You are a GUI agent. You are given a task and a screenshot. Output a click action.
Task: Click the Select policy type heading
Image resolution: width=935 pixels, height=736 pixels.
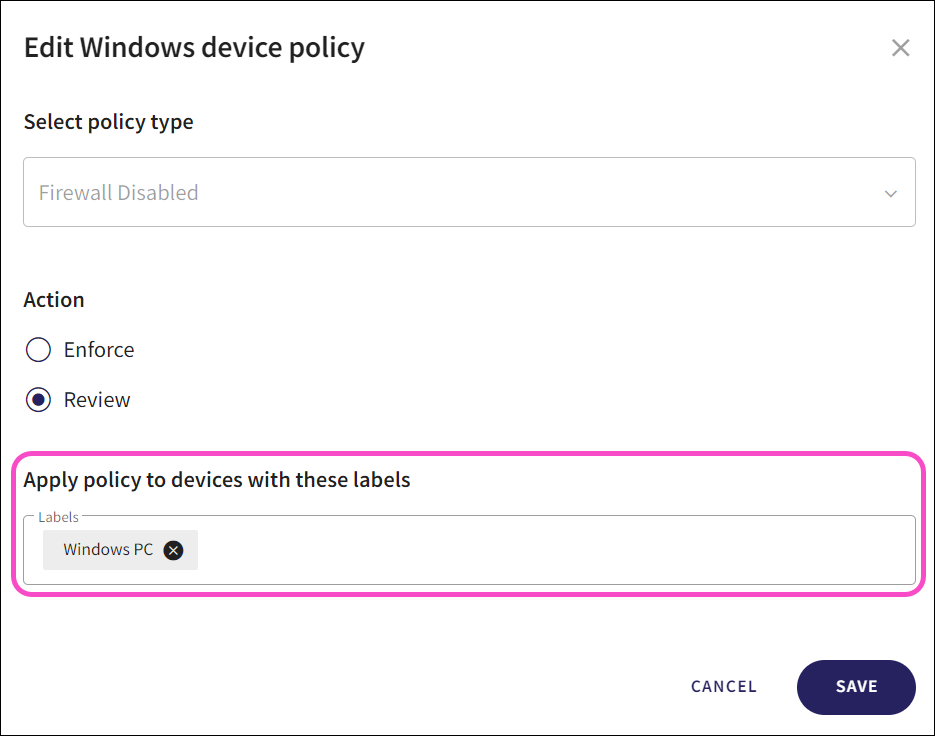108,122
